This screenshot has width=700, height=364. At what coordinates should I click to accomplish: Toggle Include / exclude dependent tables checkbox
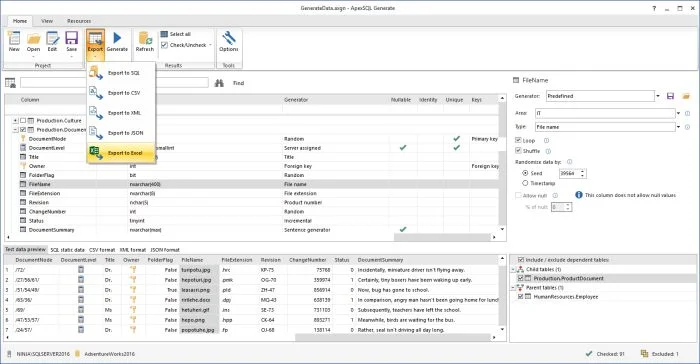click(x=521, y=259)
